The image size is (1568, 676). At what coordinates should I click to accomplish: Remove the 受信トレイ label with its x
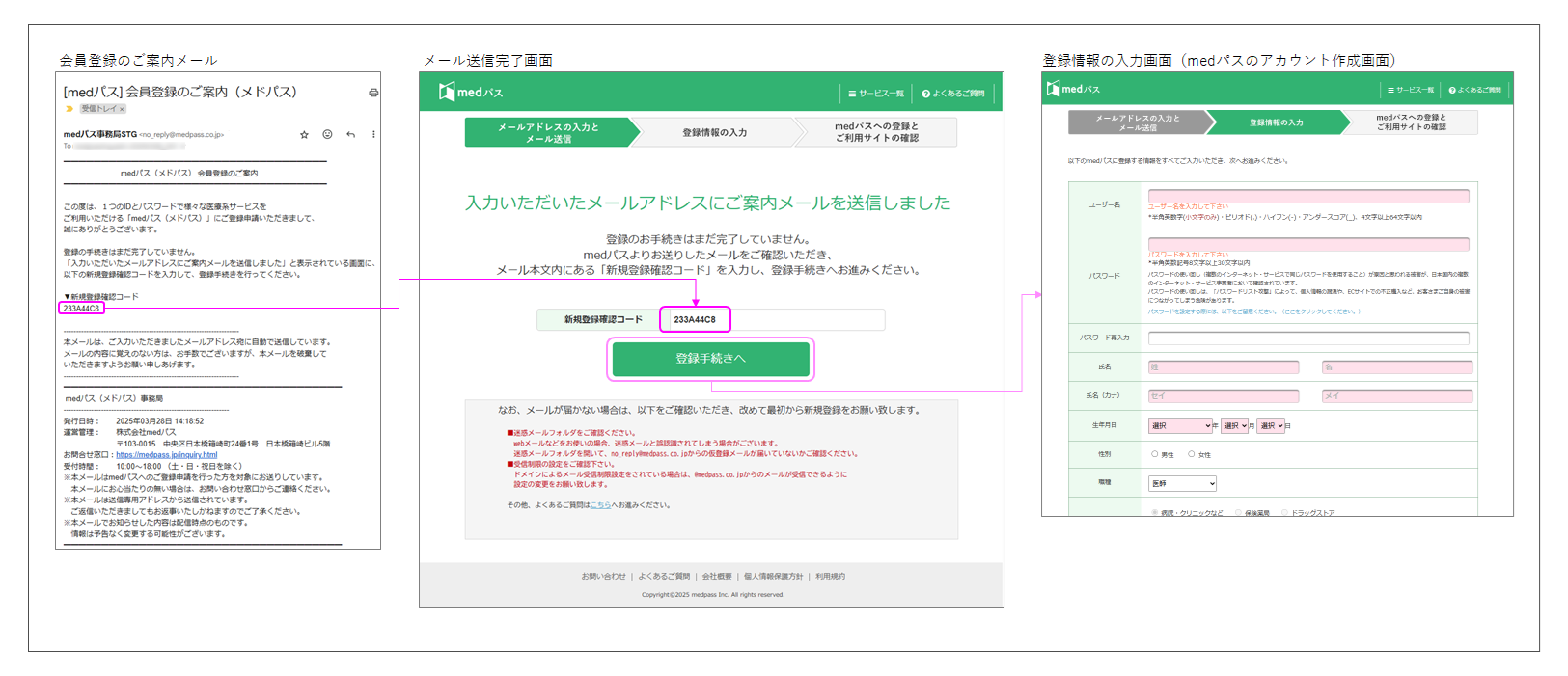[123, 109]
